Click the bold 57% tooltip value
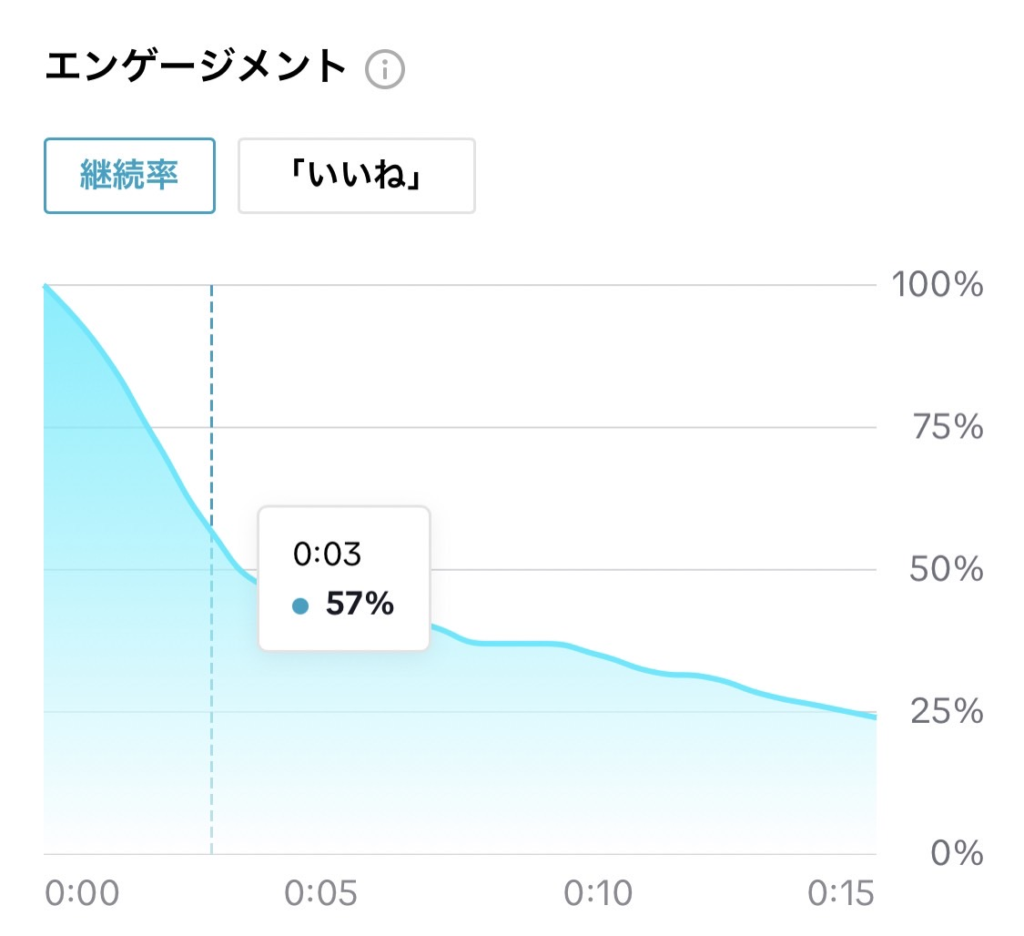 pos(360,605)
